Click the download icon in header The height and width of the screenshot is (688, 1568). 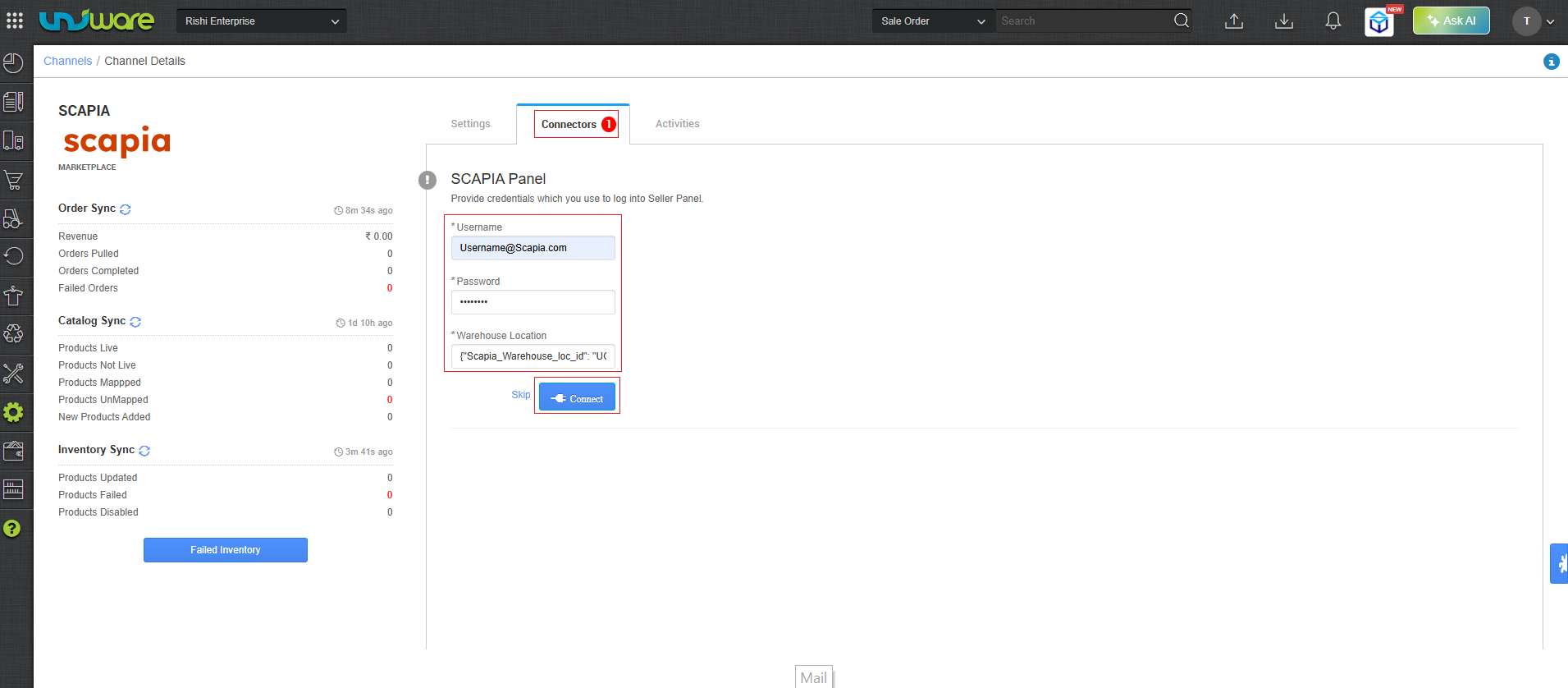(x=1284, y=21)
